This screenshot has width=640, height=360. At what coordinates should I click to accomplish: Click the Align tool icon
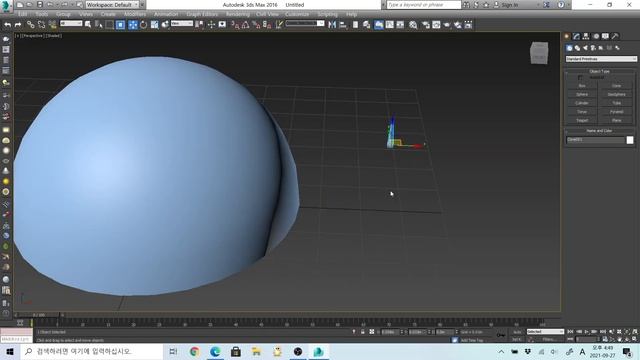343,25
